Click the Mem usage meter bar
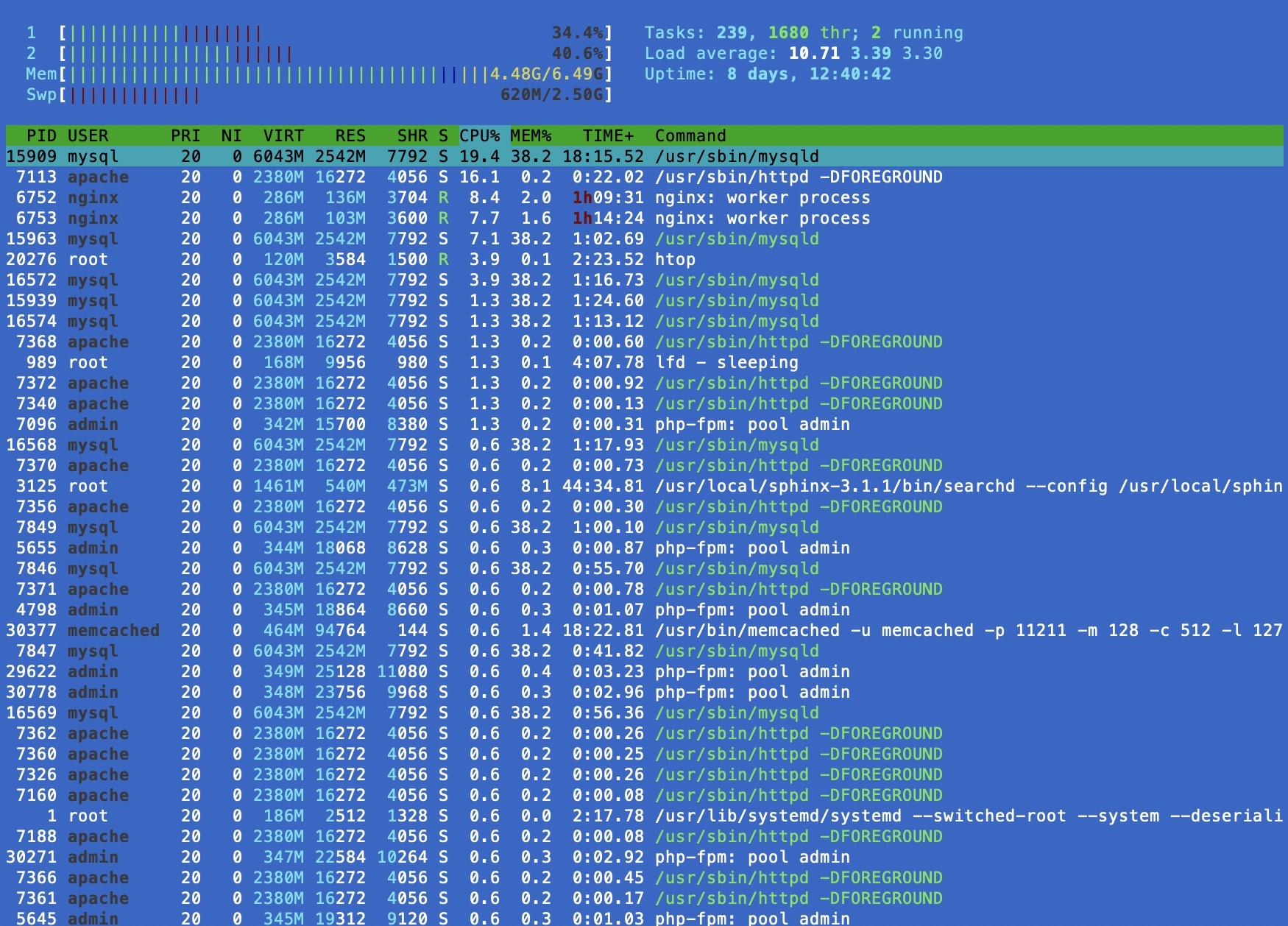 (x=336, y=74)
